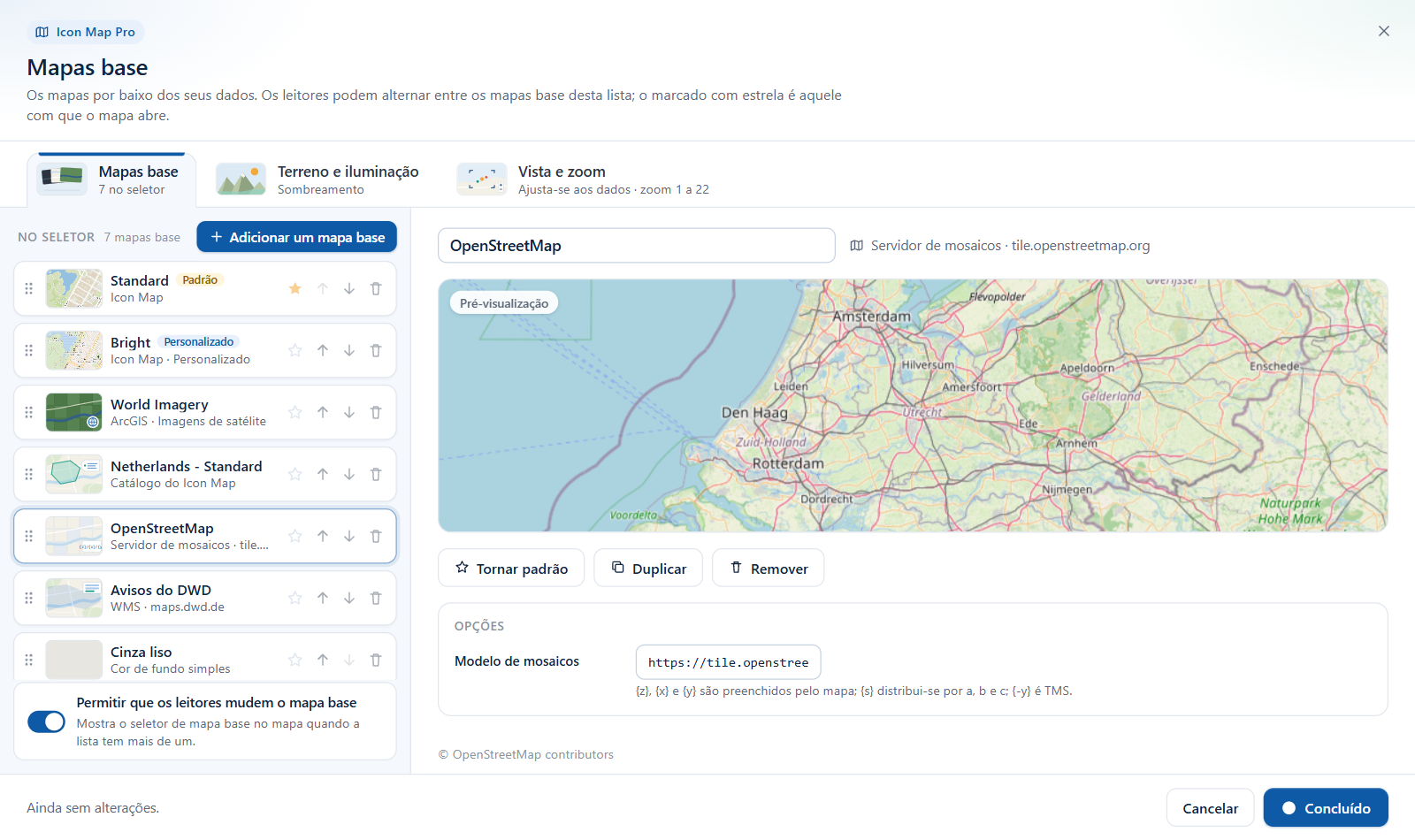Delete OpenStreetMap row via trash icon
The width and height of the screenshot is (1415, 840).
point(376,537)
